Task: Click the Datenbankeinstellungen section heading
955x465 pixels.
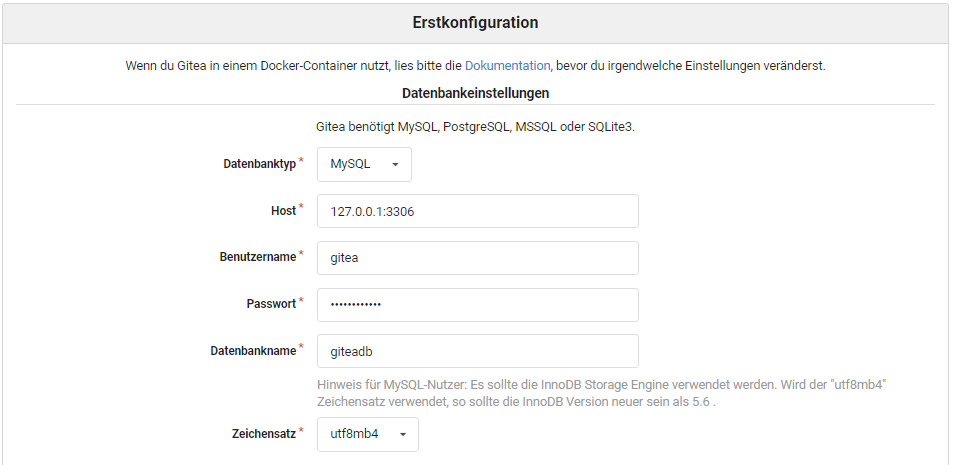Action: [475, 93]
